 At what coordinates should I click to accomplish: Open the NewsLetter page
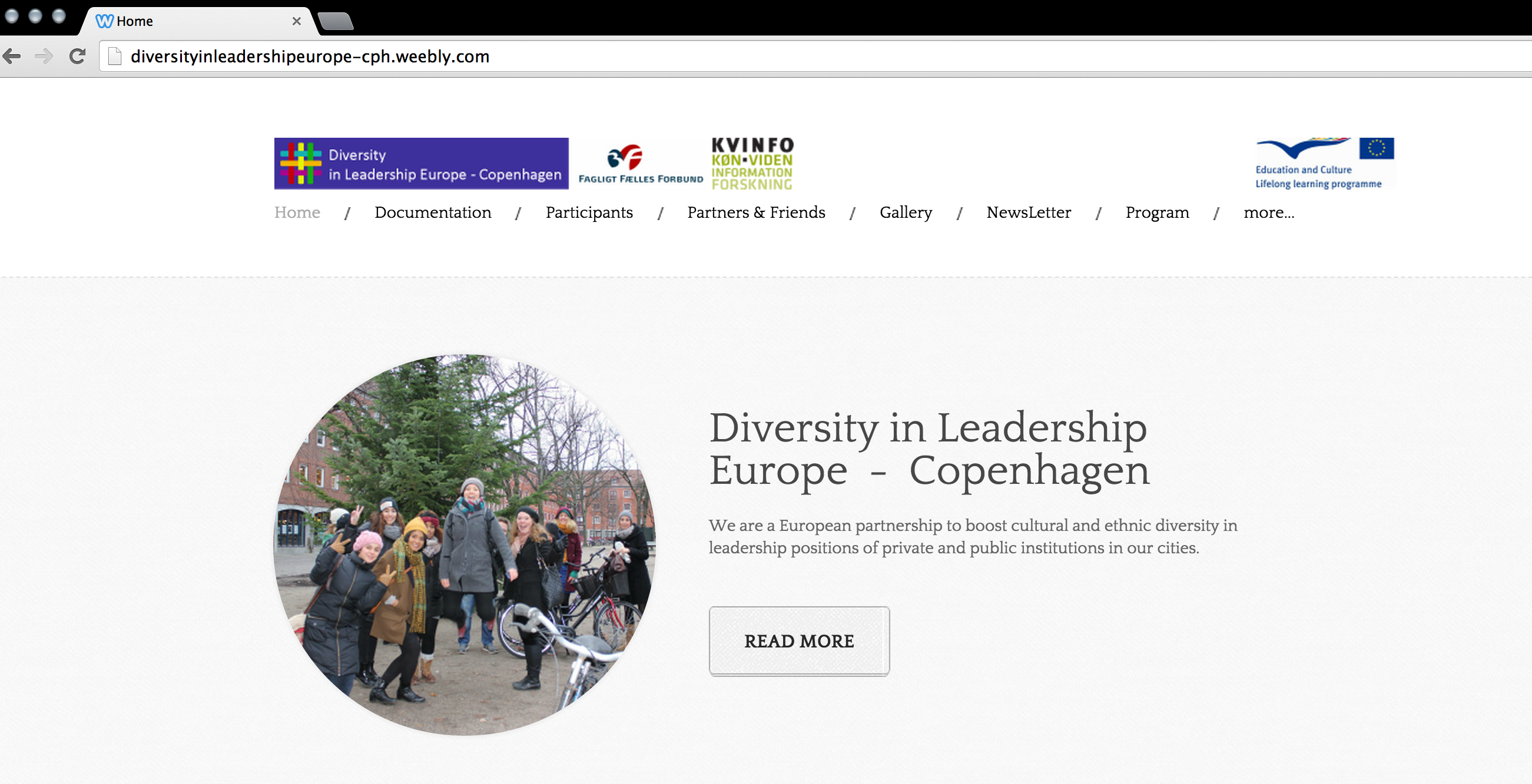[1028, 212]
